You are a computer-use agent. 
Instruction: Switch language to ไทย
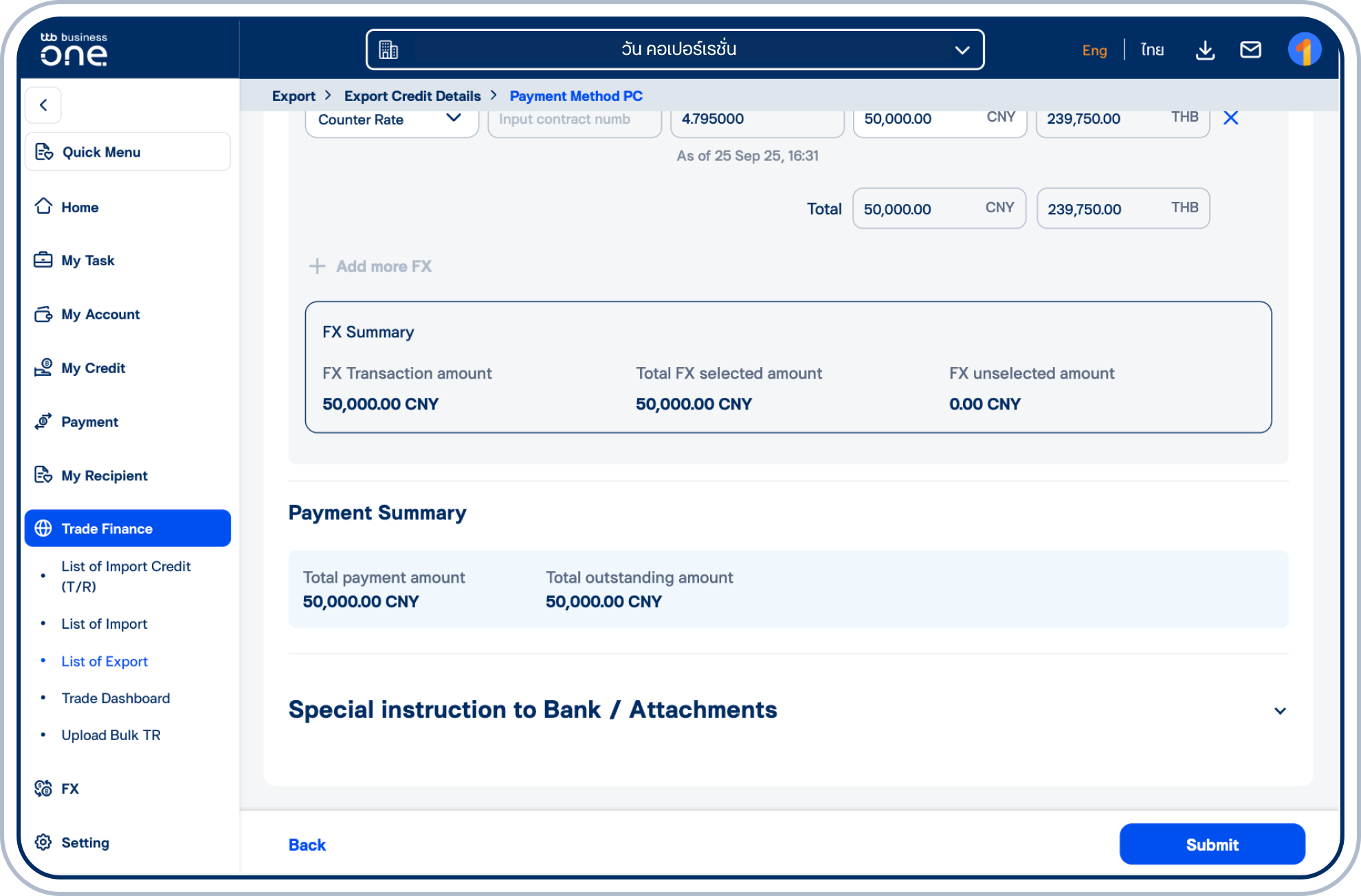tap(1152, 50)
